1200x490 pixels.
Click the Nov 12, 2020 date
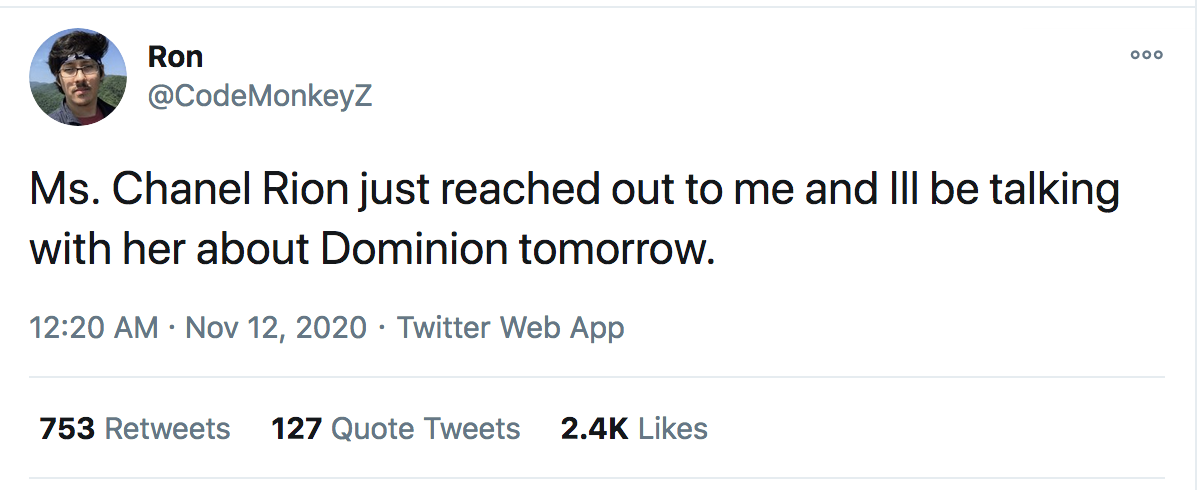(276, 327)
